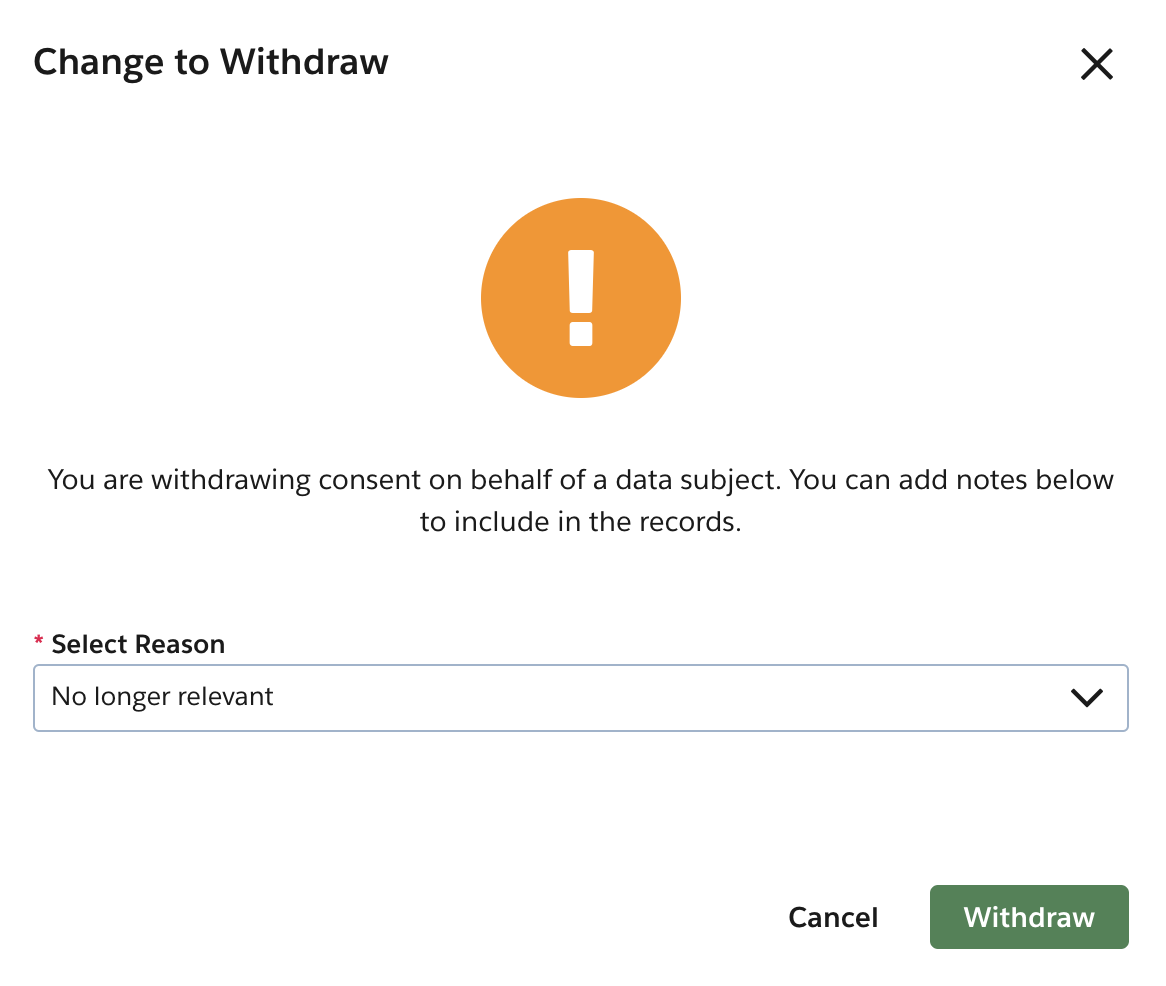Viewport: 1166px width, 986px height.
Task: Click the consent withdrawal notice text
Action: [x=580, y=500]
